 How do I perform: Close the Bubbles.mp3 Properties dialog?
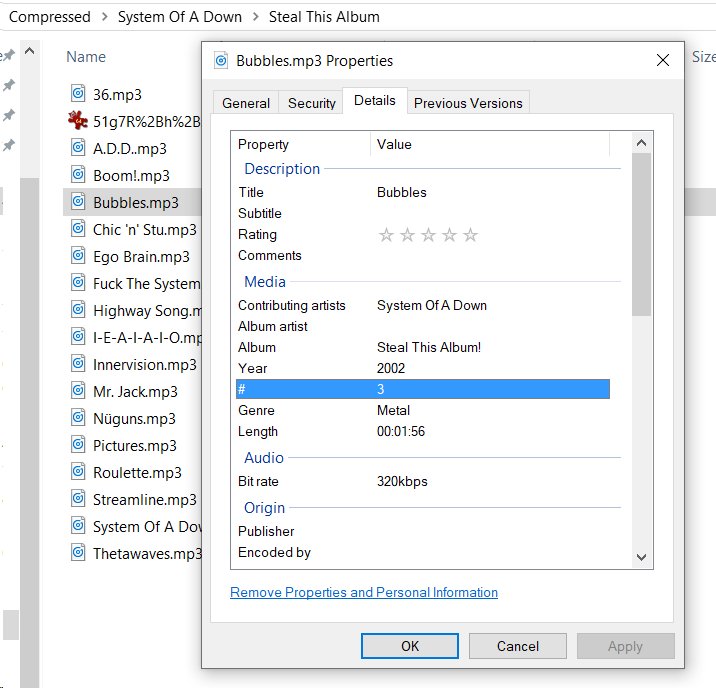click(663, 60)
